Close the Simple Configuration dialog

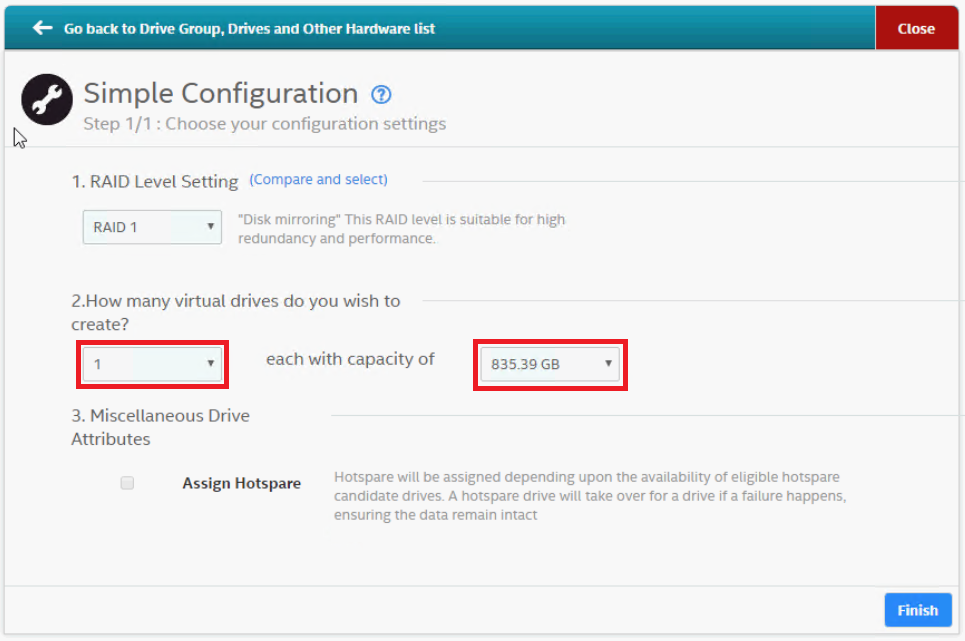915,28
